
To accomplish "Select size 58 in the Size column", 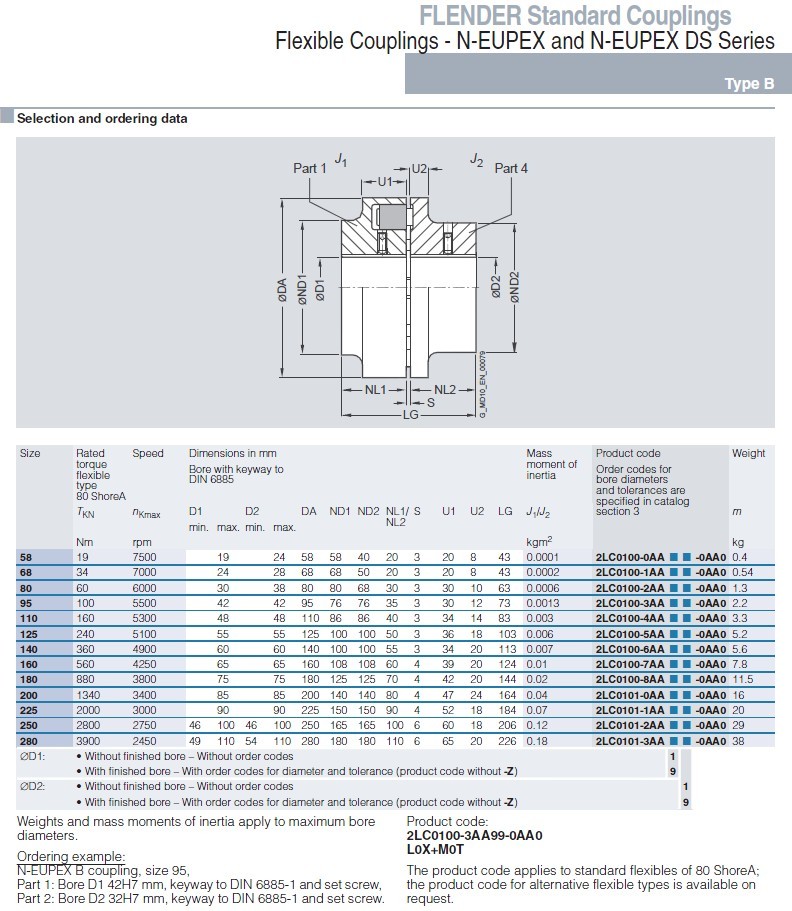I will [26, 557].
